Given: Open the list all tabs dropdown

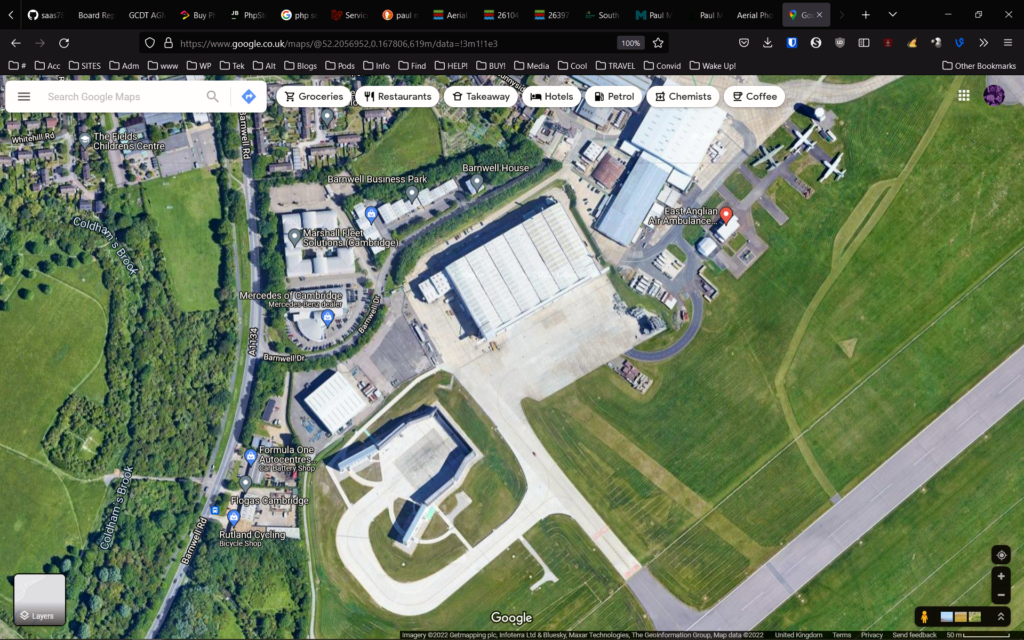Looking at the screenshot, I should coord(893,15).
